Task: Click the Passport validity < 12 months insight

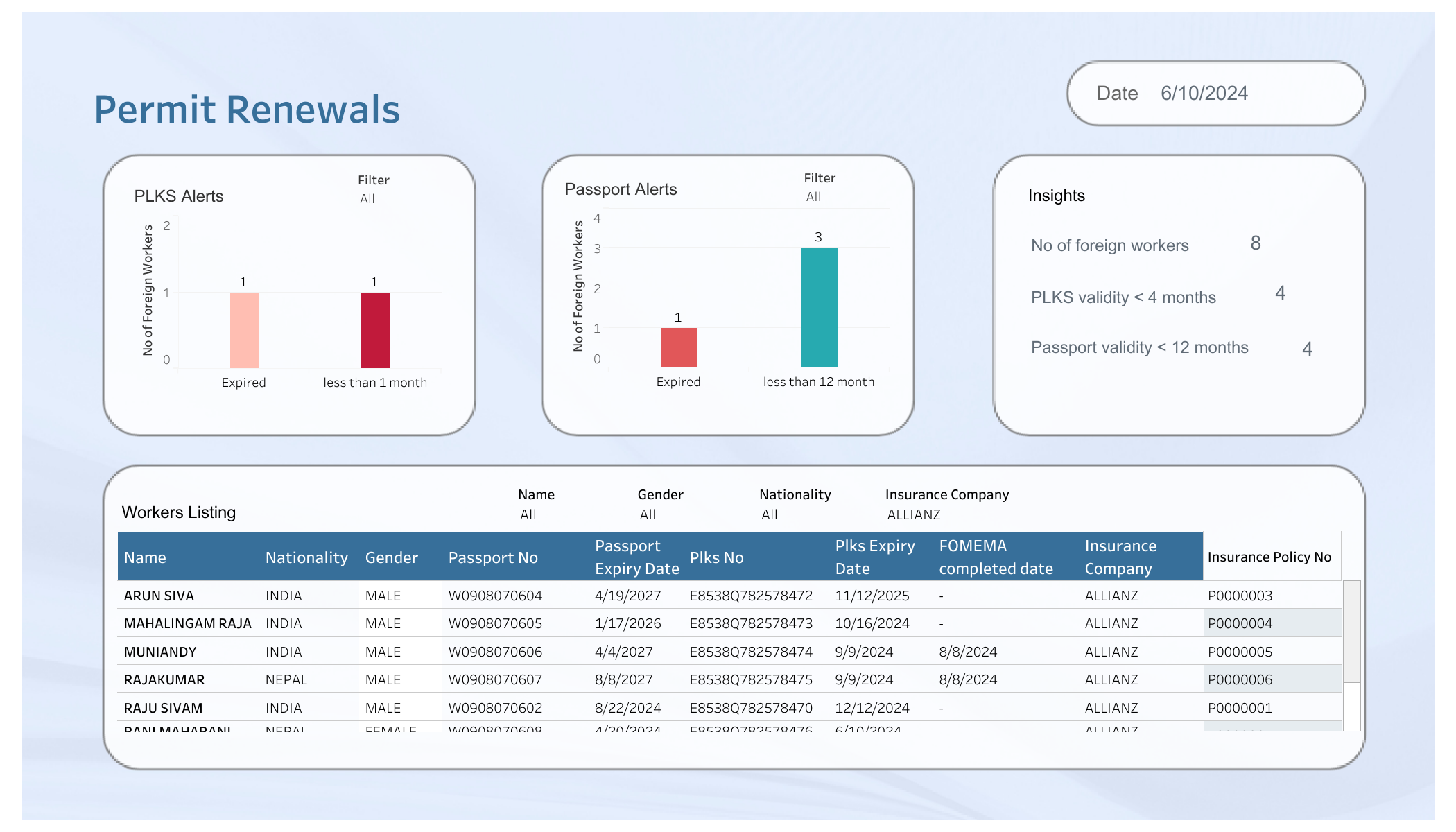Action: pyautogui.click(x=1139, y=347)
